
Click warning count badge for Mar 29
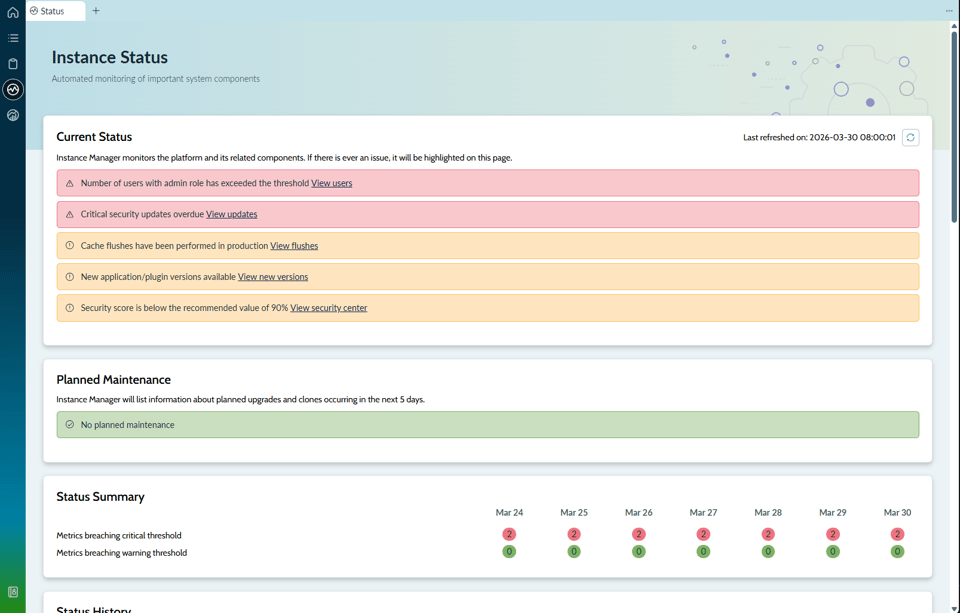coord(833,552)
